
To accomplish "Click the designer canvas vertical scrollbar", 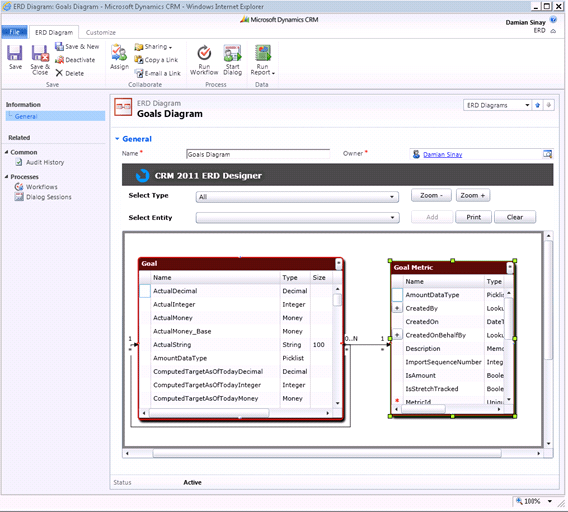I will point(548,300).
